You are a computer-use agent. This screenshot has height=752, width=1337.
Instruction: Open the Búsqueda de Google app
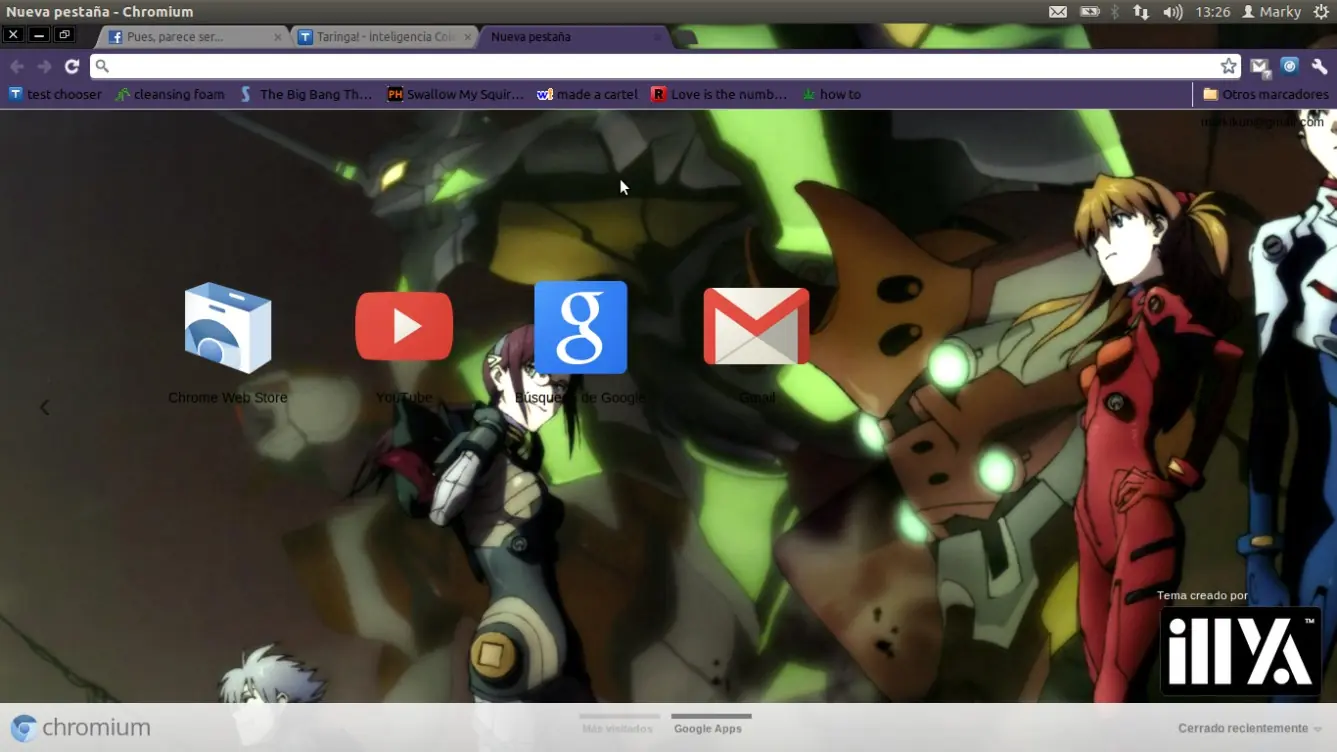pyautogui.click(x=581, y=327)
